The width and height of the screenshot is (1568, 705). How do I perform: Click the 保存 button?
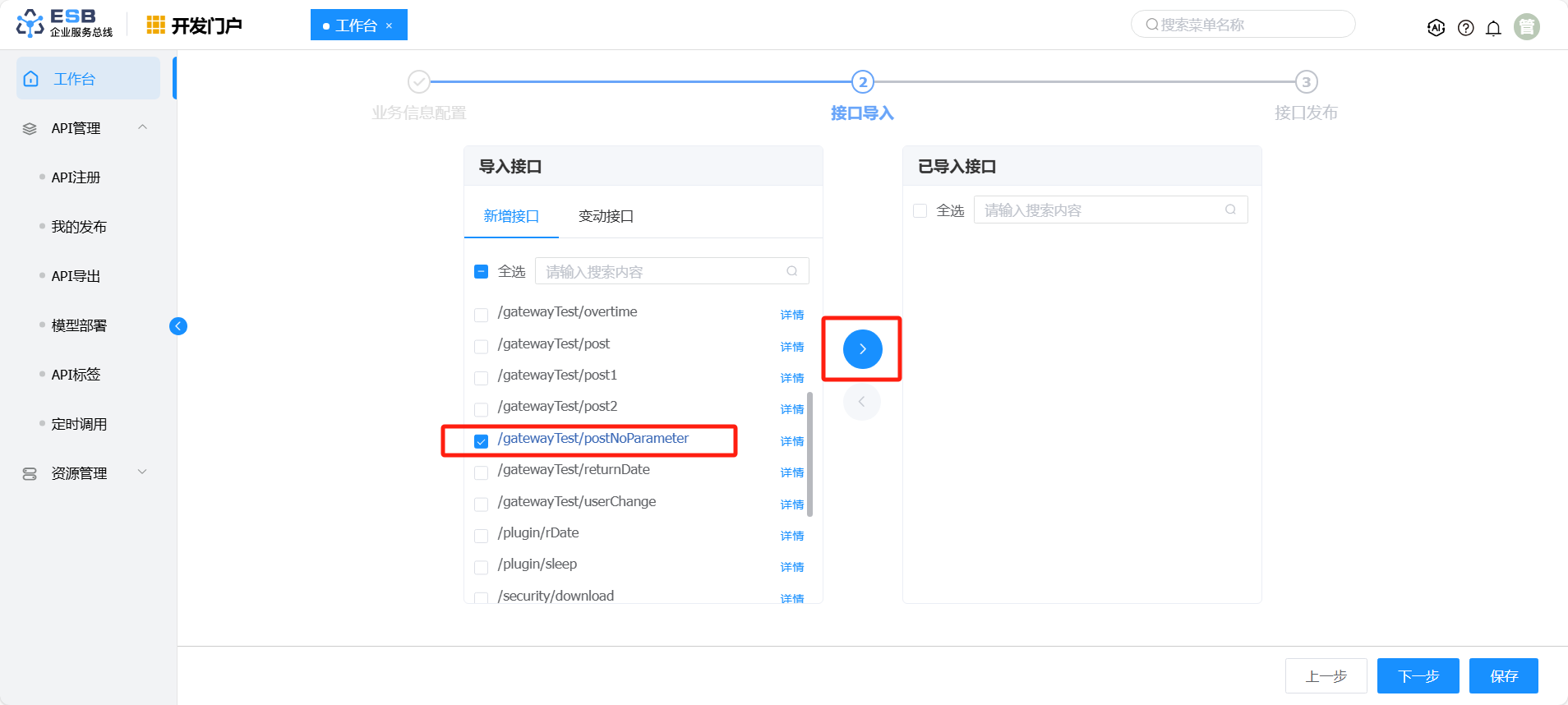[x=1503, y=676]
